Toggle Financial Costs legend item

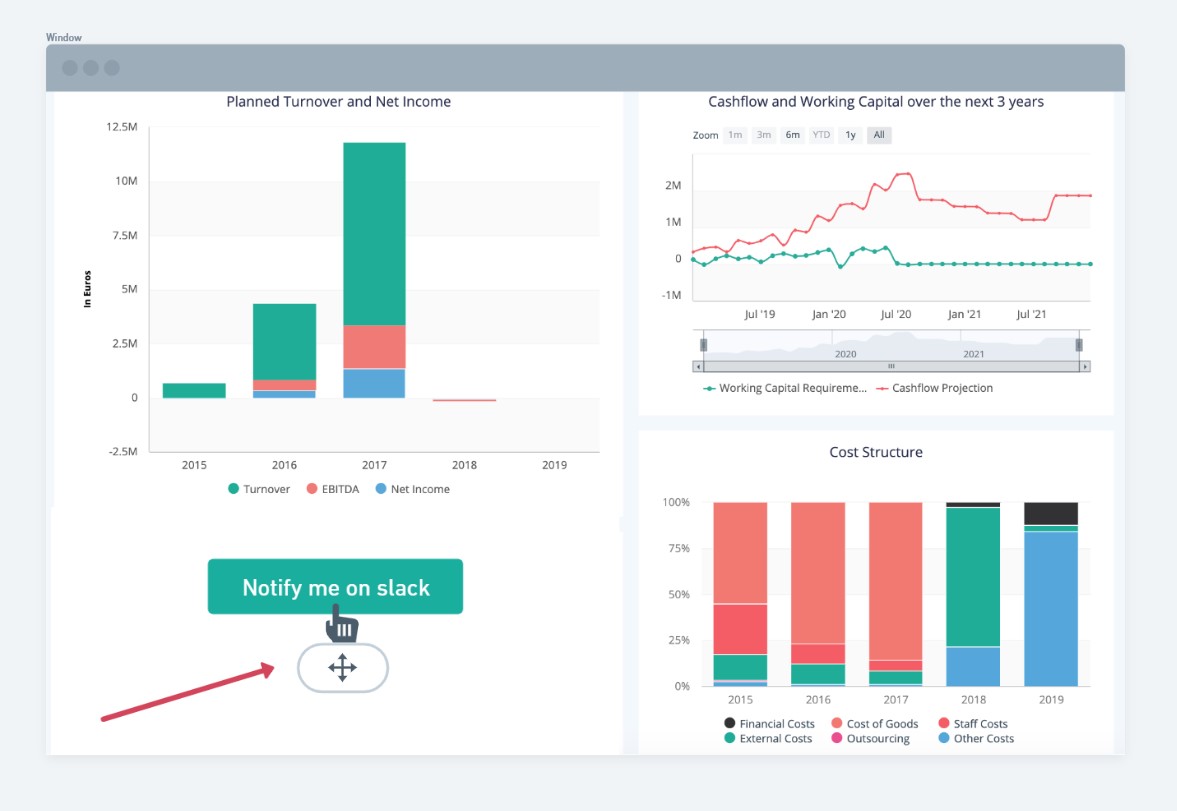(x=769, y=724)
